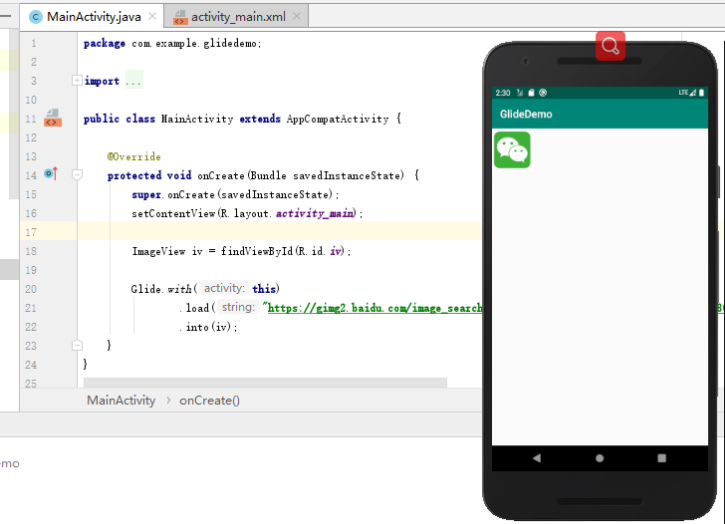Image resolution: width=725 pixels, height=524 pixels.
Task: Click the activity_main reference on line 16
Action: tap(315, 213)
